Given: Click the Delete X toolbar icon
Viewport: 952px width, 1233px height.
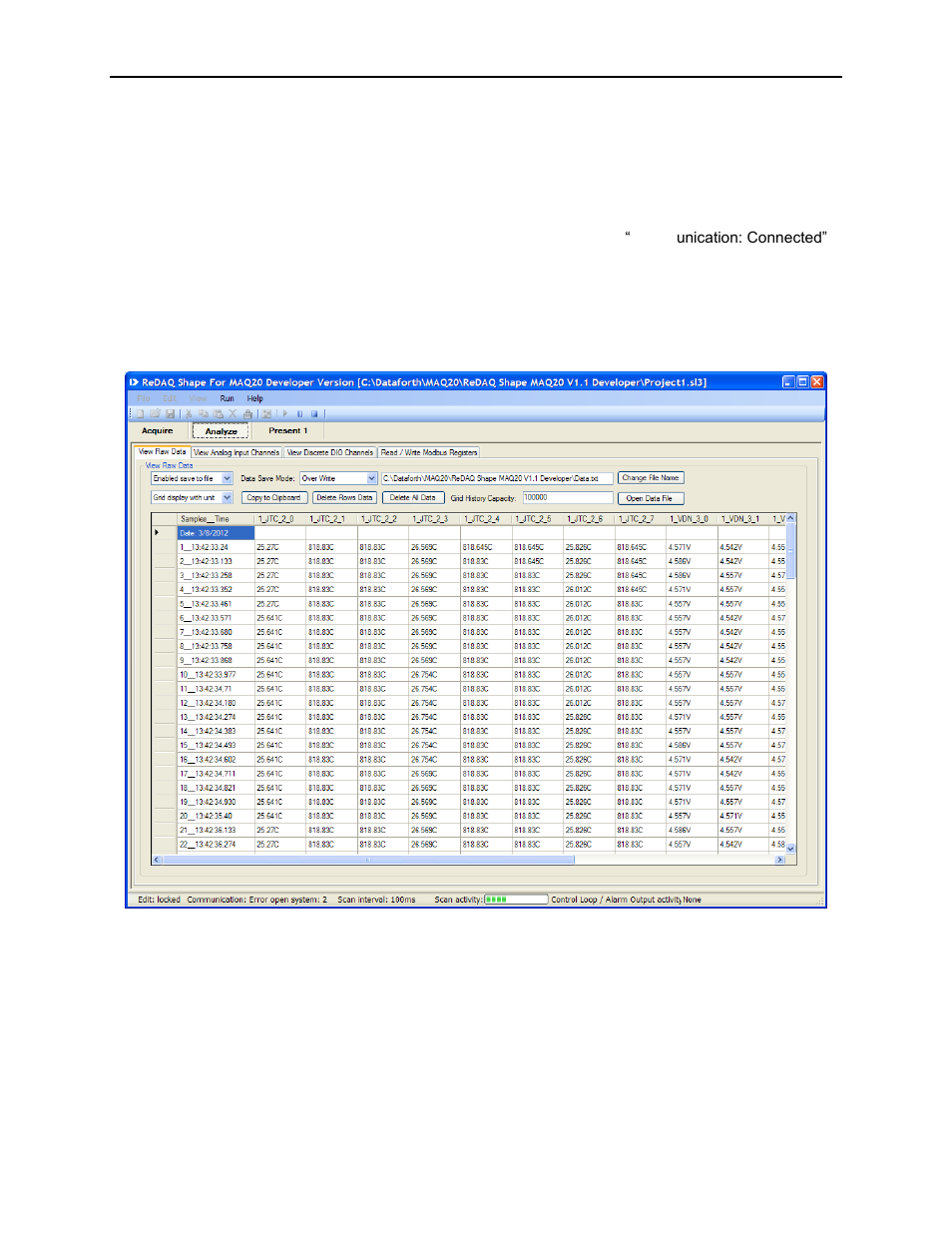Looking at the screenshot, I should coord(233,413).
